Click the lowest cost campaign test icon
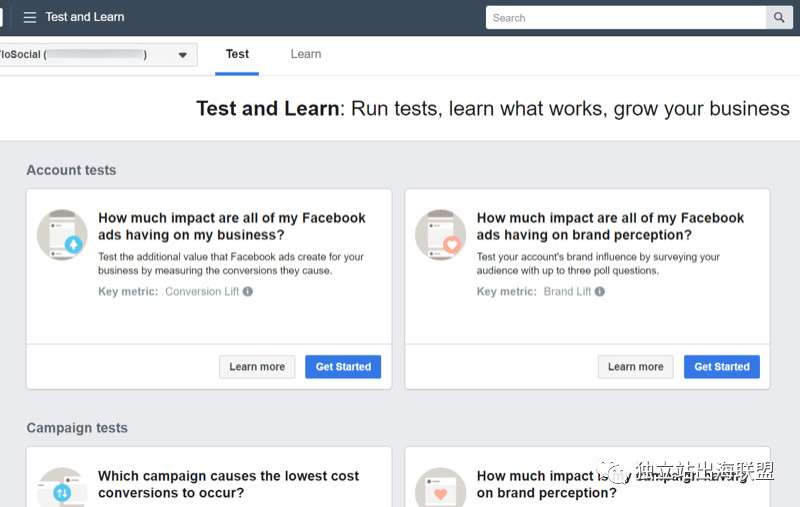The image size is (800, 507). point(62,488)
